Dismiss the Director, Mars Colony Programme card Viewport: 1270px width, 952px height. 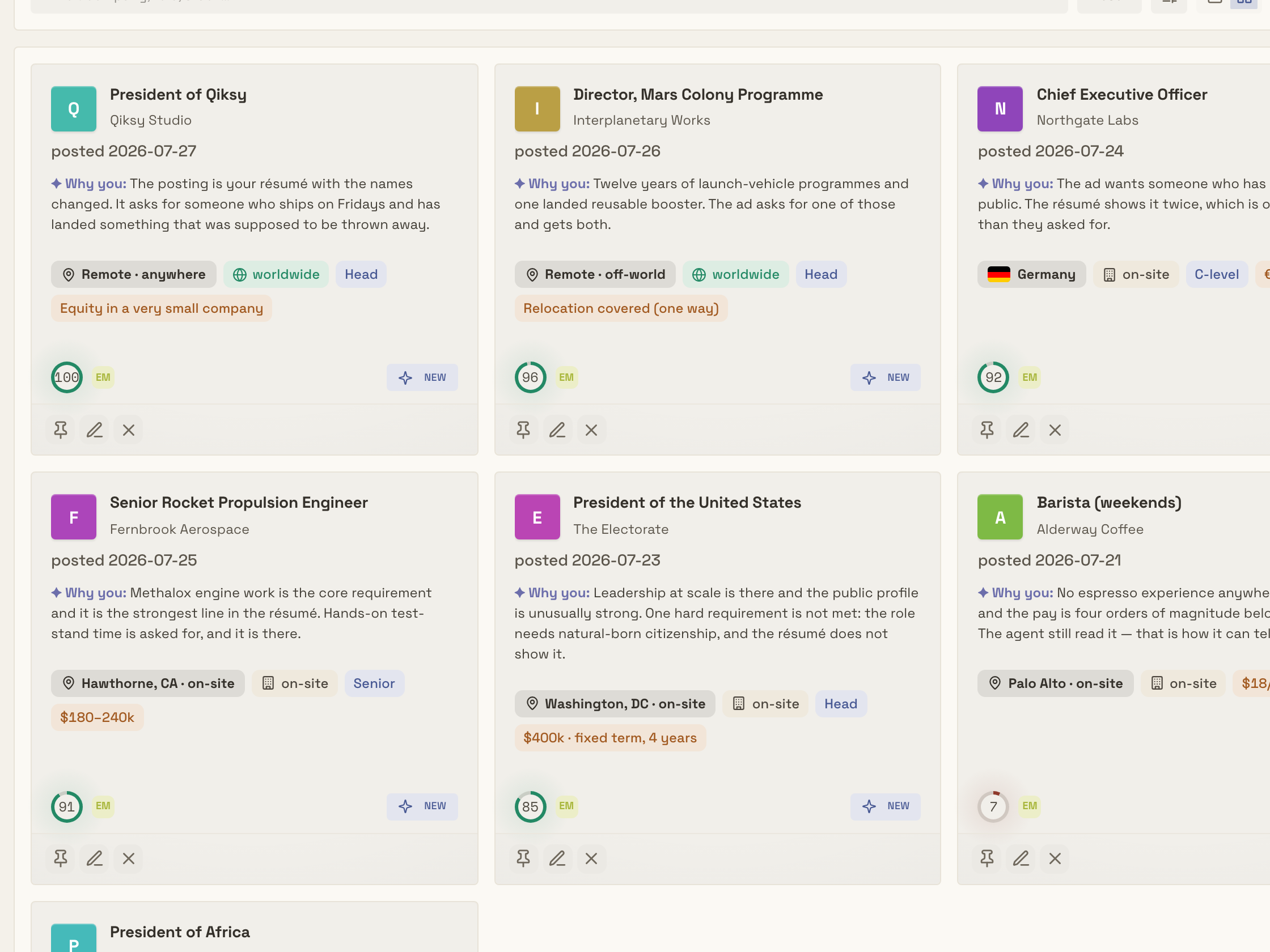coord(591,430)
